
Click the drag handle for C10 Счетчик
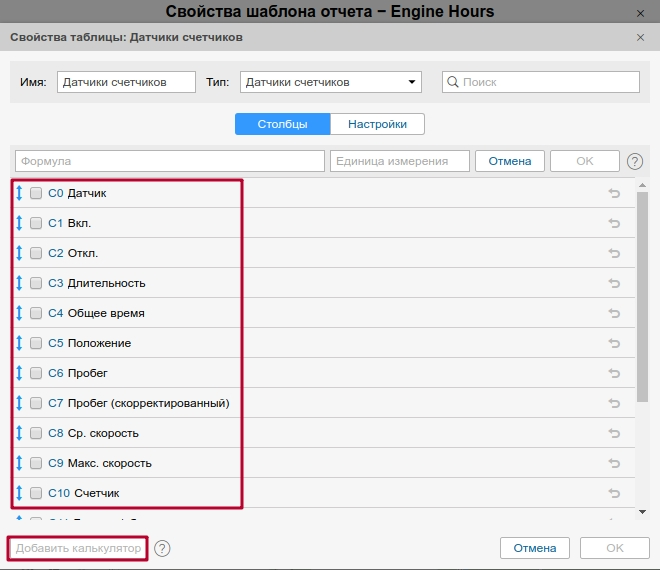(20, 493)
